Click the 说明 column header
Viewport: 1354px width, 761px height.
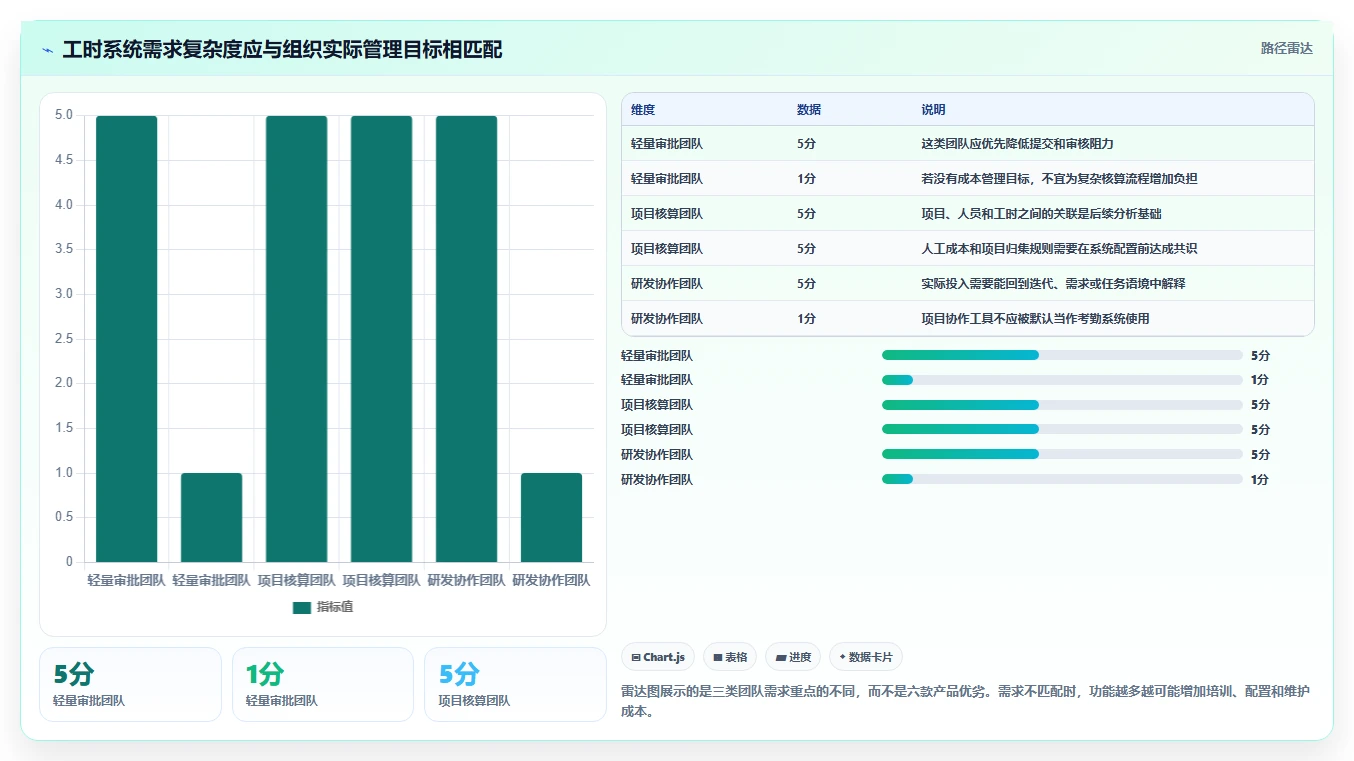point(933,110)
